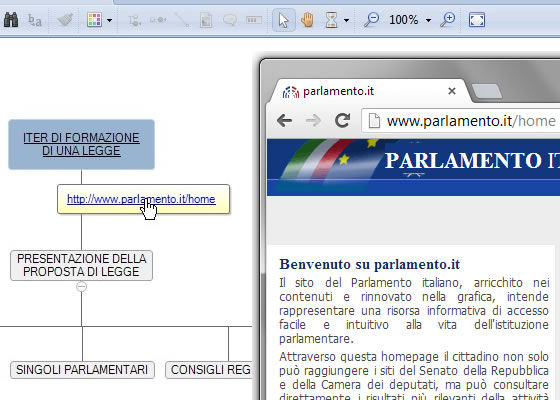Open the 100% zoom level dropdown

pyautogui.click(x=429, y=20)
